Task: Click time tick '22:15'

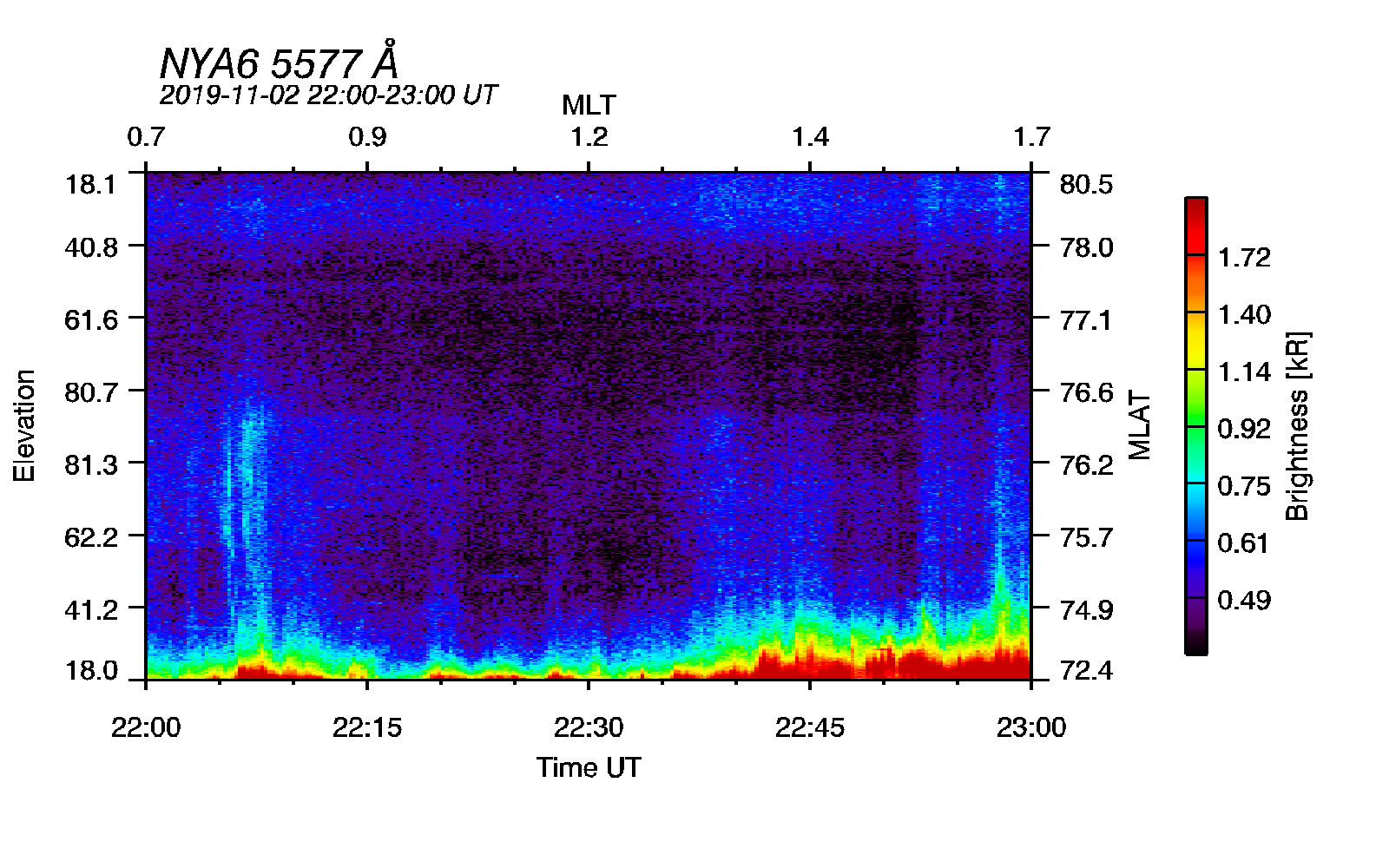Action: tap(367, 727)
